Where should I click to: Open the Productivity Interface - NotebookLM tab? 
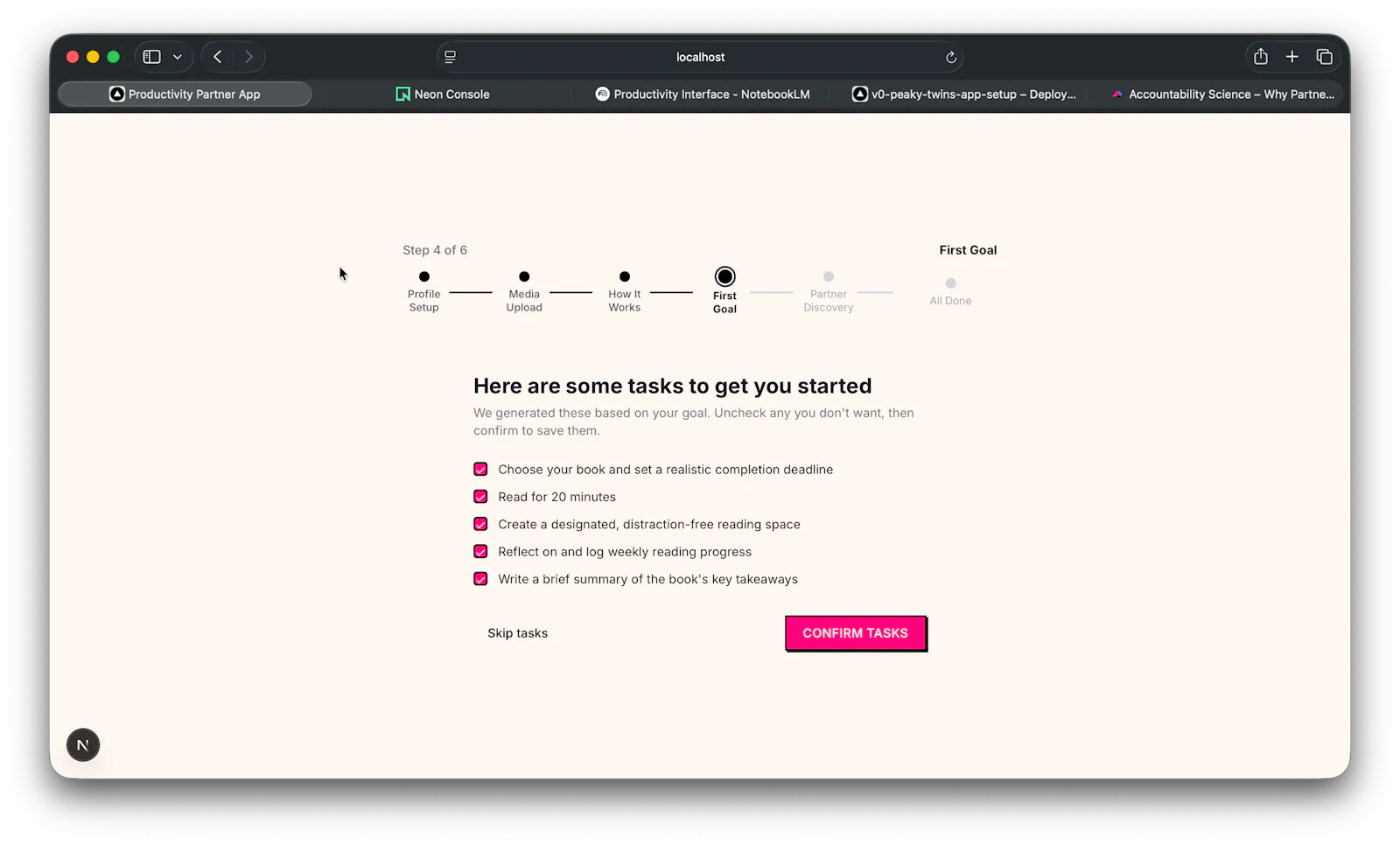703,94
